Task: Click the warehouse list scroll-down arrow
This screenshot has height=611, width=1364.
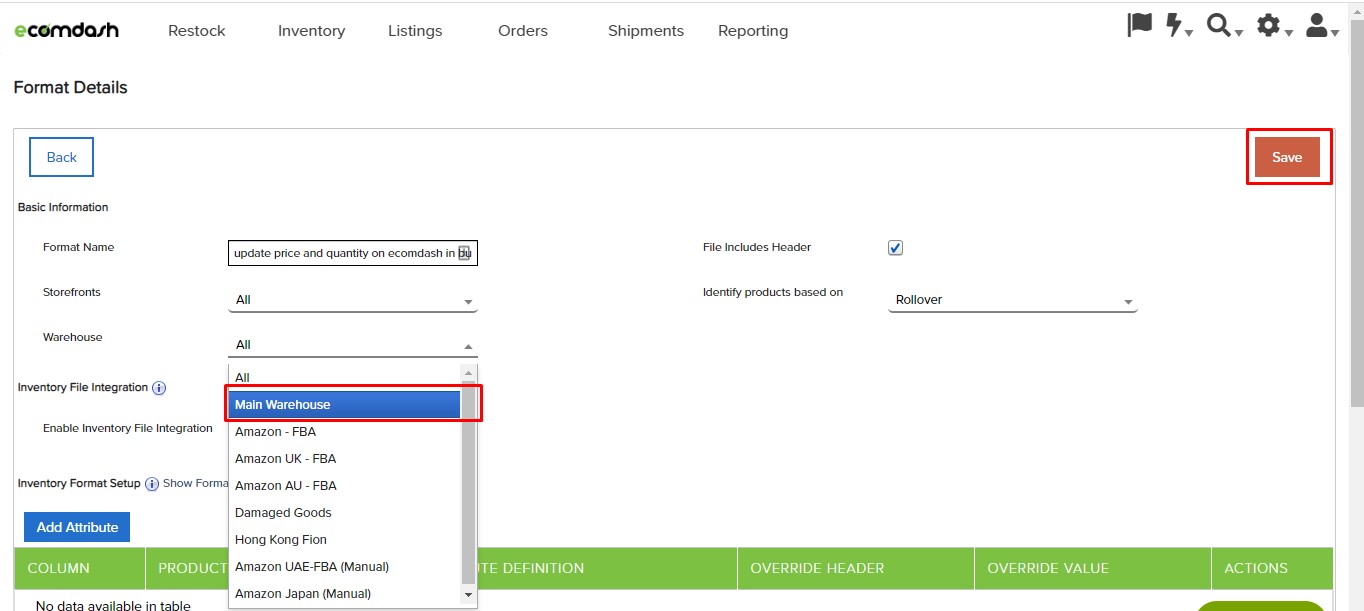Action: pos(468,594)
